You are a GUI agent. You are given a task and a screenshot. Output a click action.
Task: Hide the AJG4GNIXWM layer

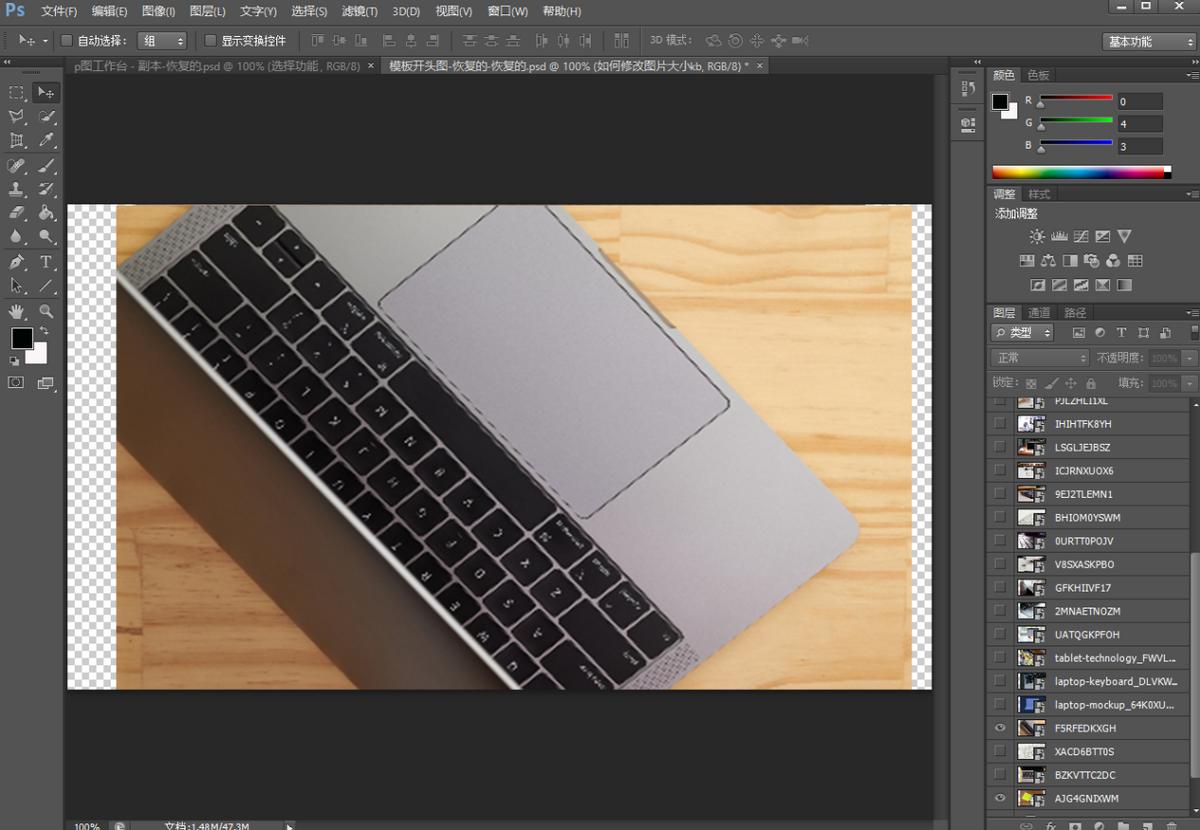999,798
